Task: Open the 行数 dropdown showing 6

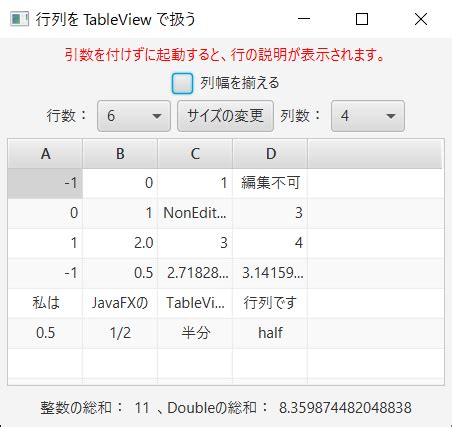Action: [x=134, y=116]
